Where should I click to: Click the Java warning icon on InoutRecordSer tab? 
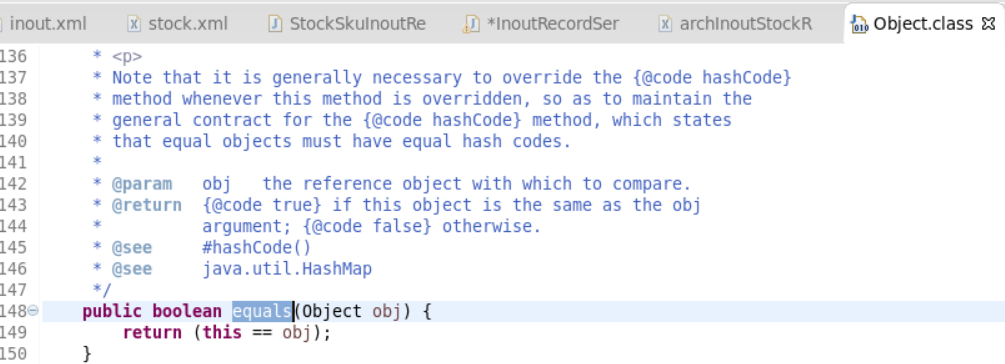point(470,24)
